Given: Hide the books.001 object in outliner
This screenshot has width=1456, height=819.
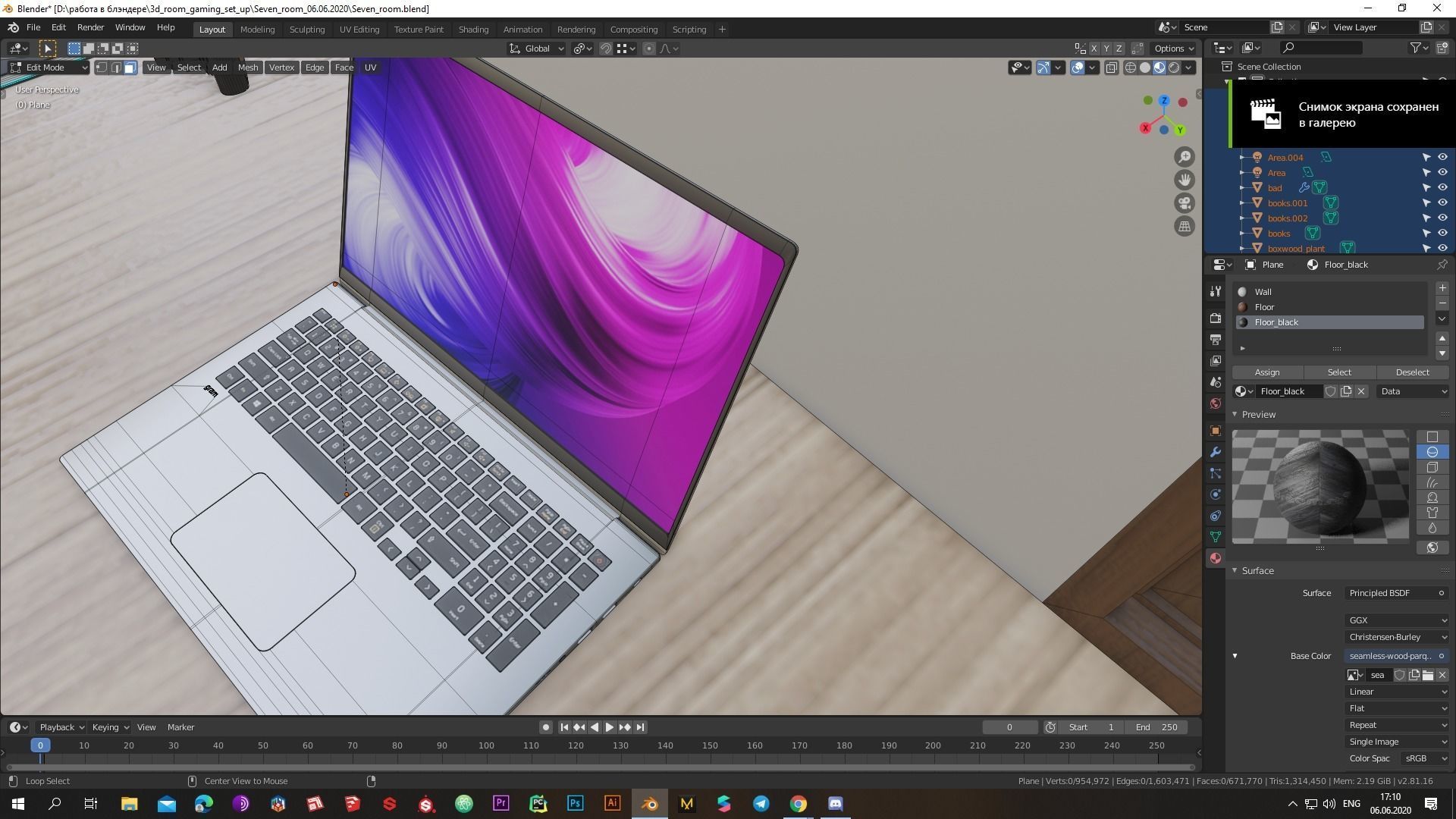Looking at the screenshot, I should pos(1442,203).
